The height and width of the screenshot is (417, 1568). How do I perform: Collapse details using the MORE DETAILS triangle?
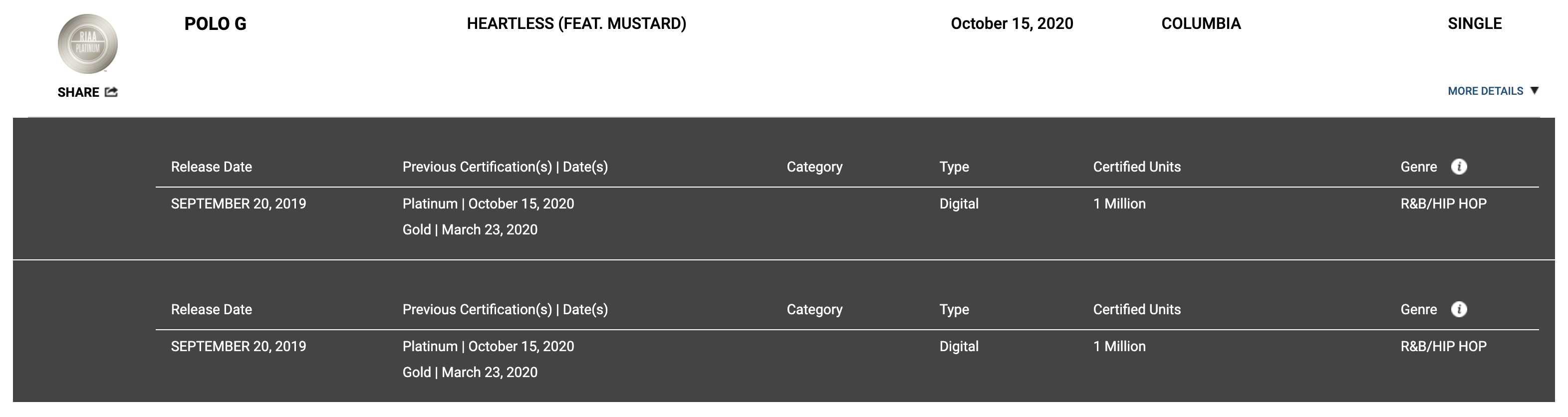pos(1535,91)
